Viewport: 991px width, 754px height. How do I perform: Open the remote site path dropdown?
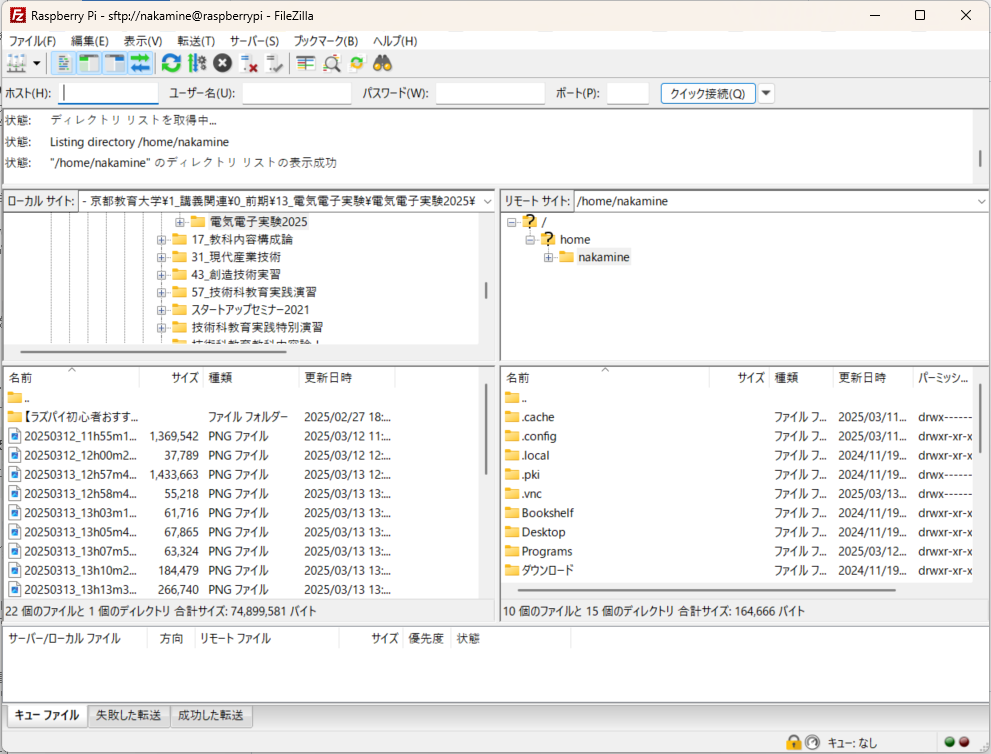[980, 201]
